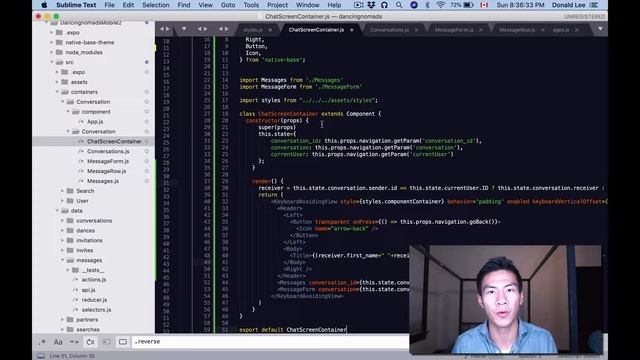
Task: Open the notification center icon
Action: pyautogui.click(x=594, y=5)
